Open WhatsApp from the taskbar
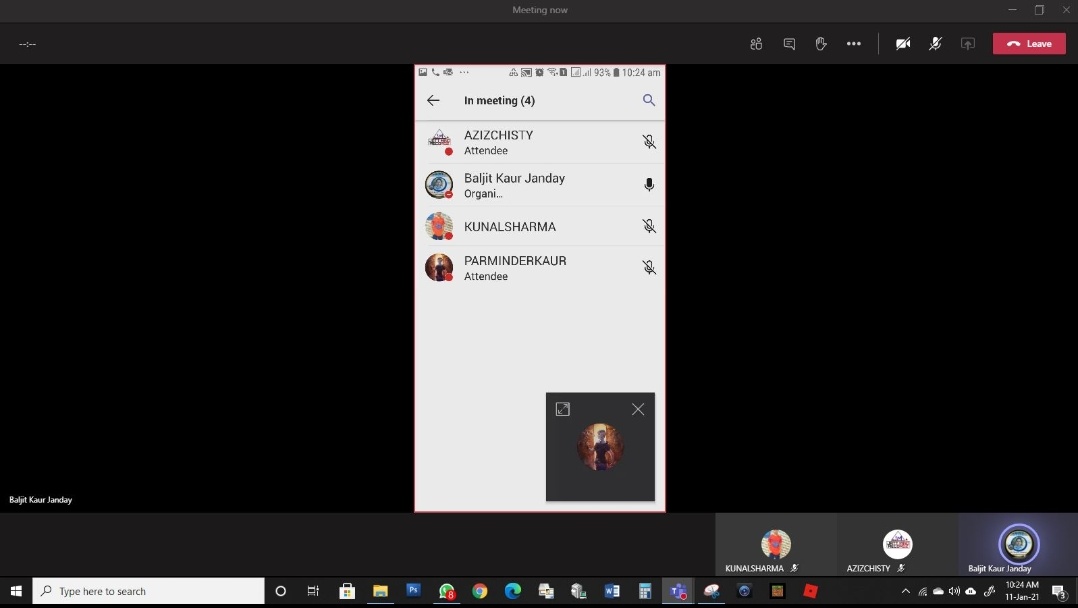This screenshot has width=1078, height=608. (446, 591)
